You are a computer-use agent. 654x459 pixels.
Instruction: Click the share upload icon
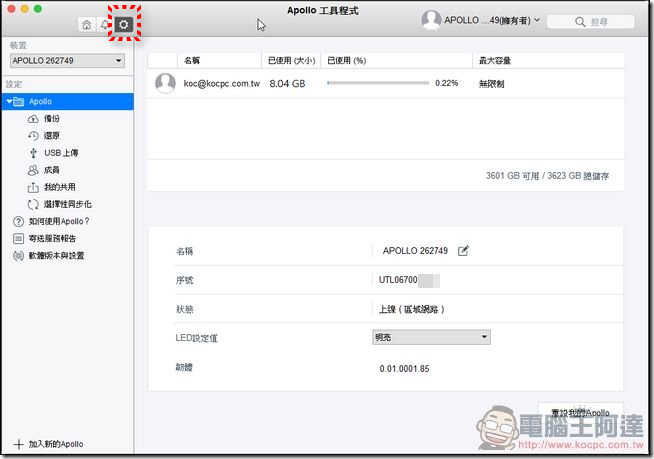(33, 187)
